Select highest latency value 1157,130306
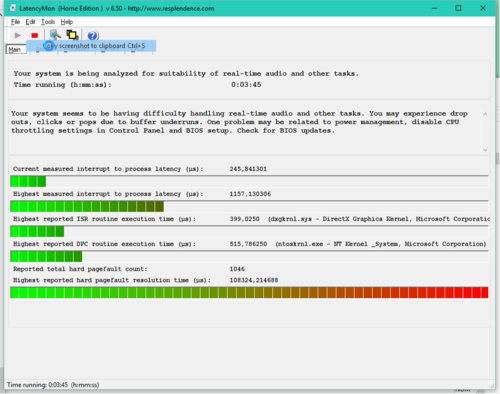The image size is (500, 394). pyautogui.click(x=250, y=194)
